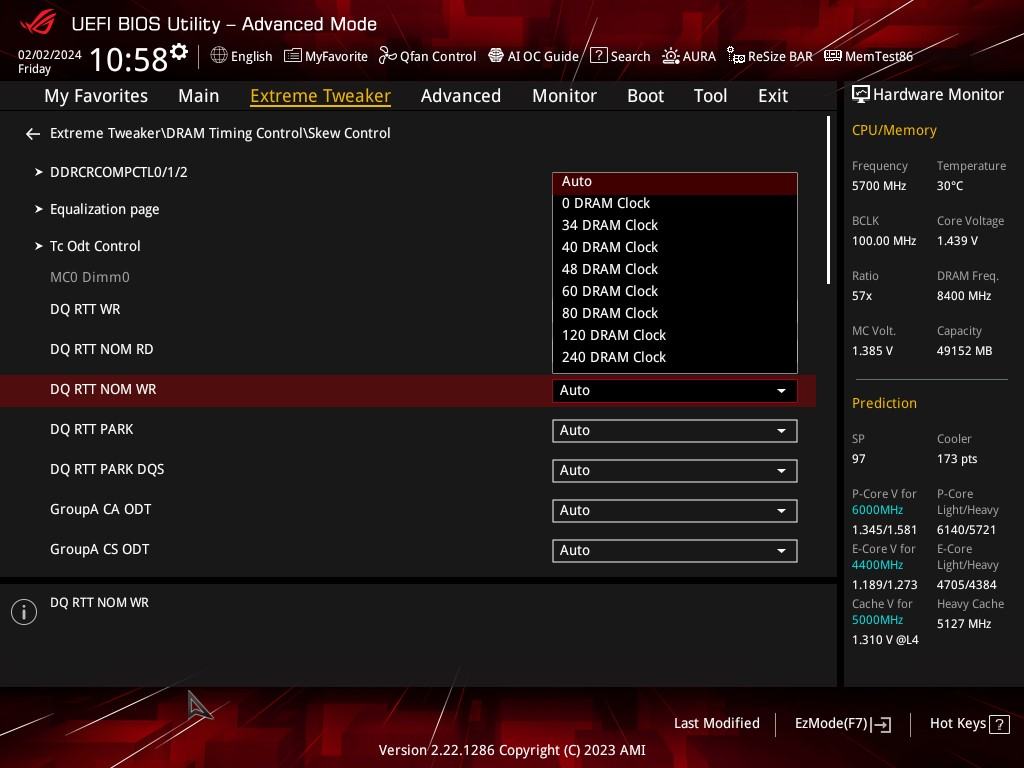1024x768 pixels.
Task: Go back using the left arrow
Action: (x=33, y=134)
